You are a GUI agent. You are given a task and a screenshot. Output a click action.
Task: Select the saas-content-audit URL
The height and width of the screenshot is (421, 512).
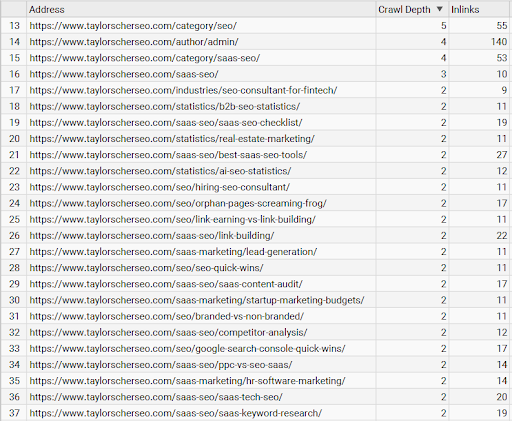coord(166,284)
